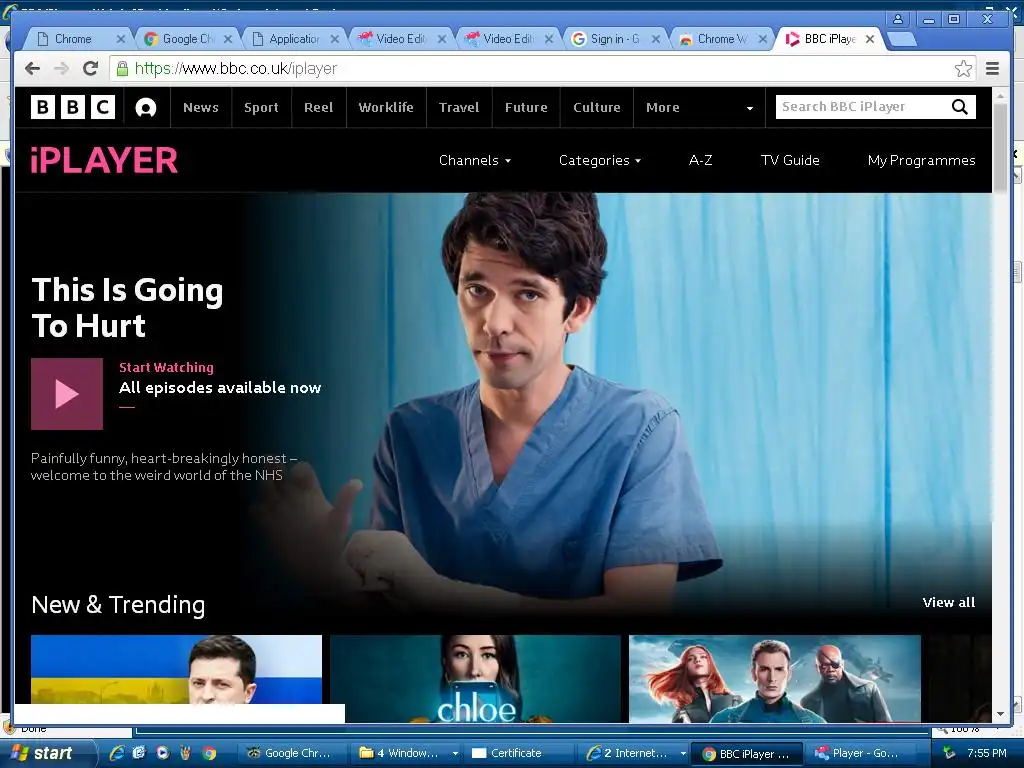This screenshot has width=1024, height=768.
Task: Switch to the first Video Editor tab
Action: click(x=400, y=39)
